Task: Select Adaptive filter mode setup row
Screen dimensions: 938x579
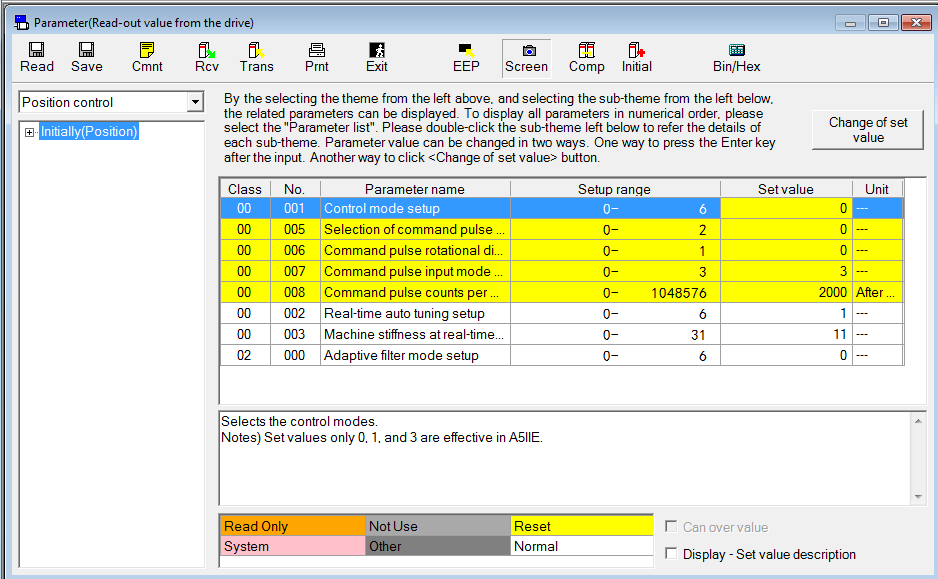Action: coord(562,355)
